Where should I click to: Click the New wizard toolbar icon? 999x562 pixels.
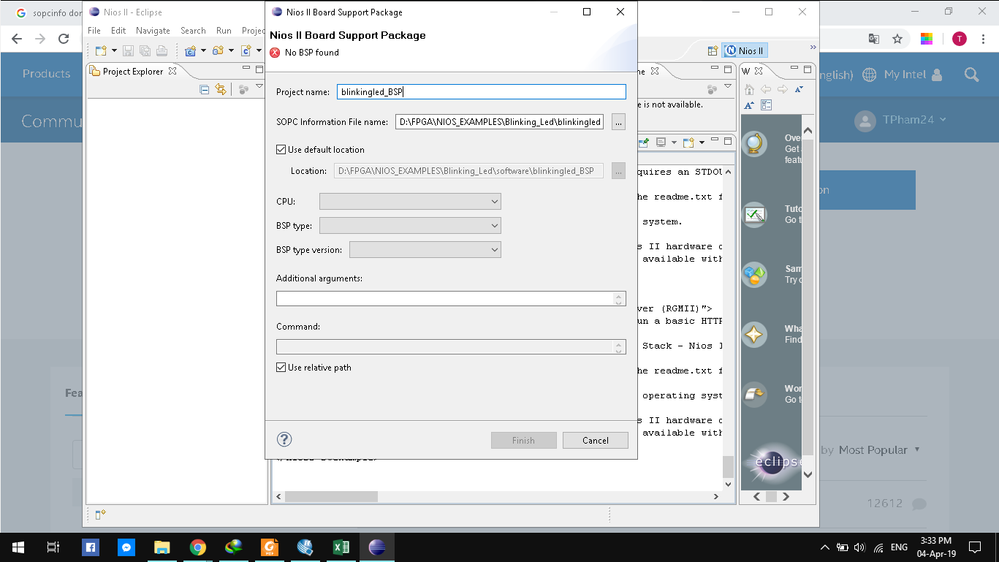tap(101, 51)
